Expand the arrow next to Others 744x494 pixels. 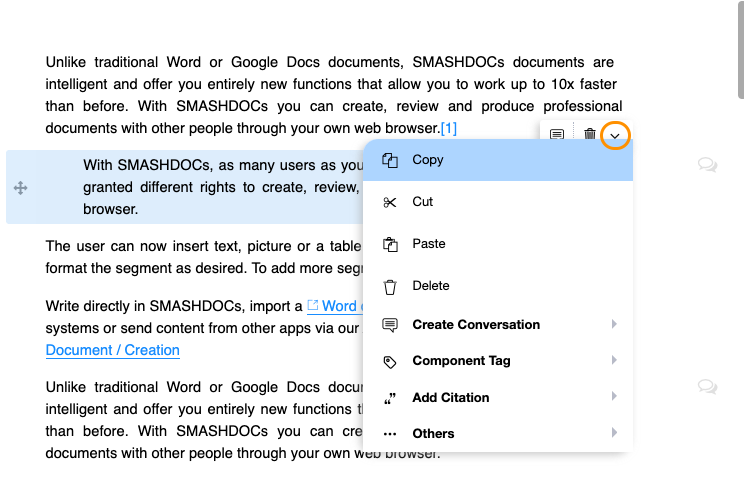coord(614,432)
